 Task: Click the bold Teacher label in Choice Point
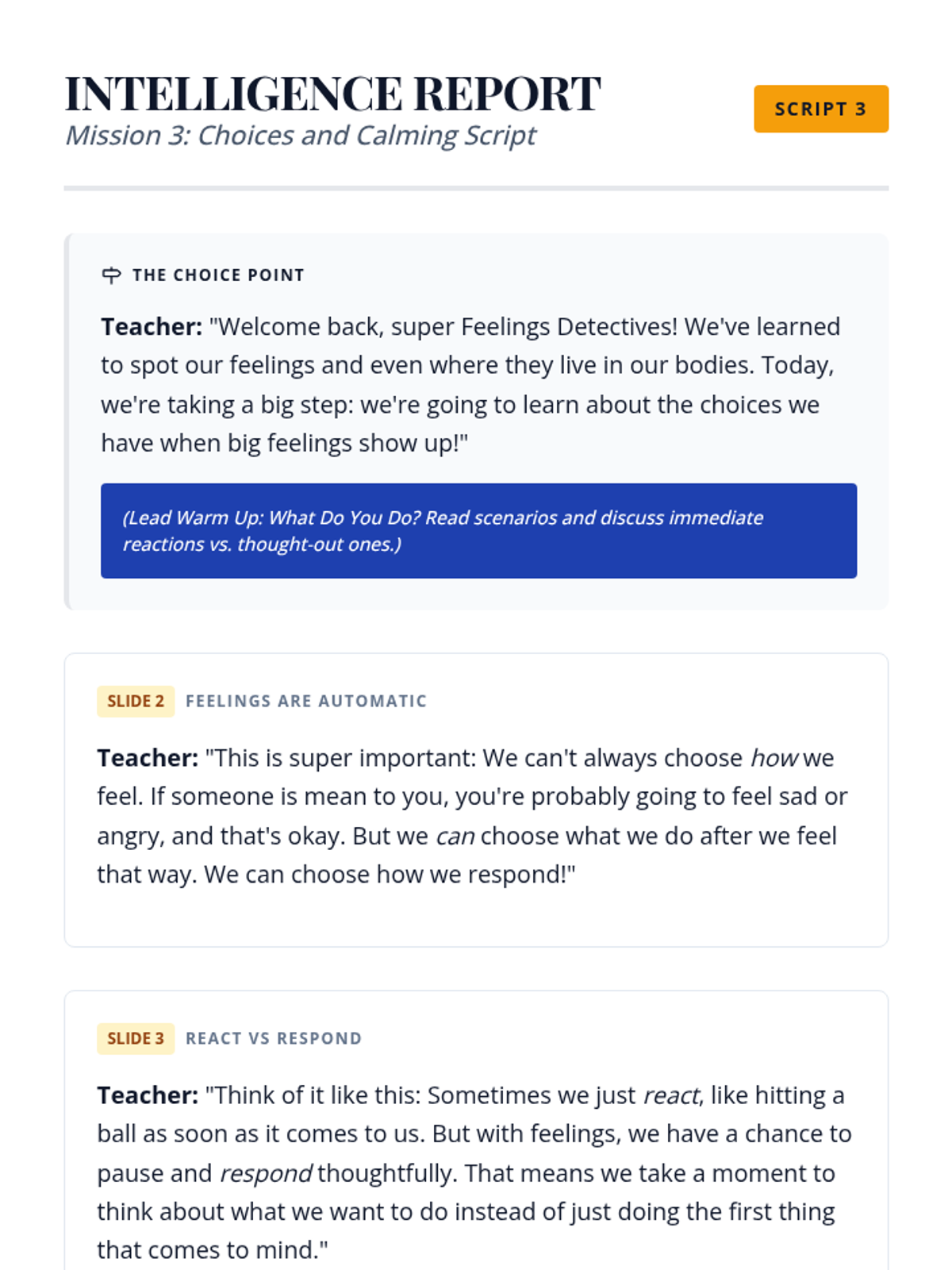[152, 327]
